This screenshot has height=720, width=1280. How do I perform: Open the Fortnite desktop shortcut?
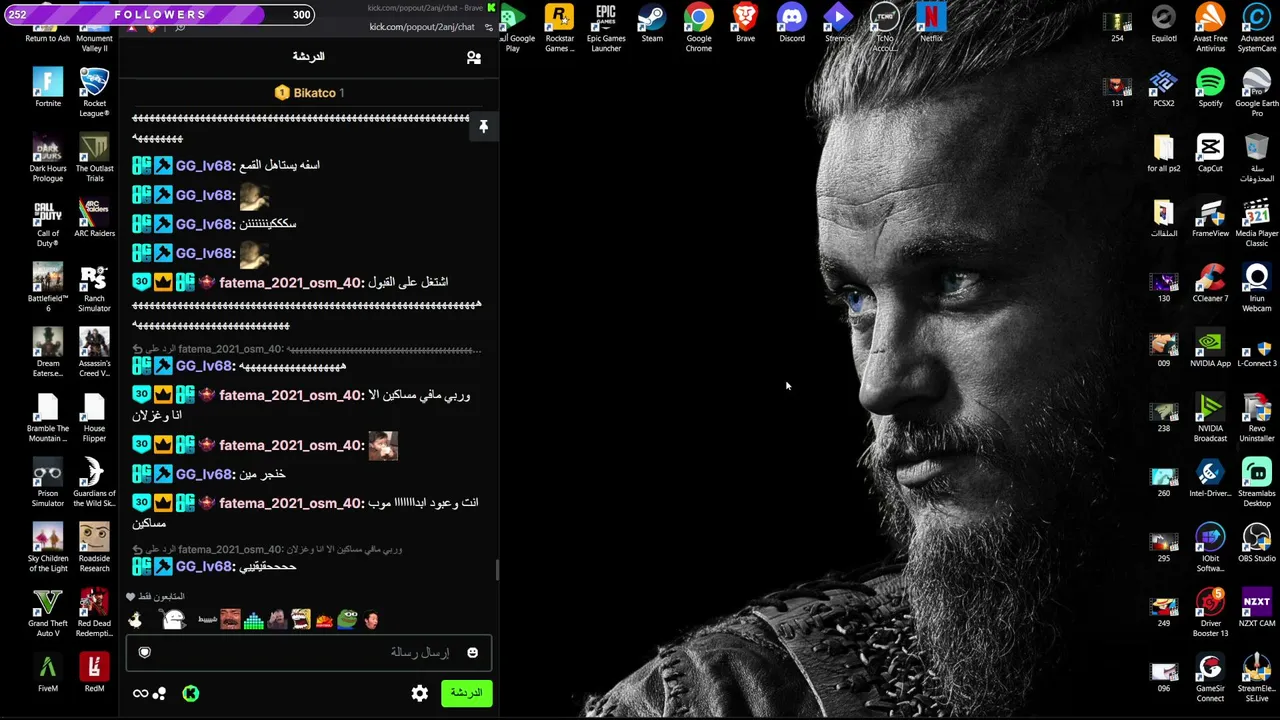pyautogui.click(x=47, y=87)
